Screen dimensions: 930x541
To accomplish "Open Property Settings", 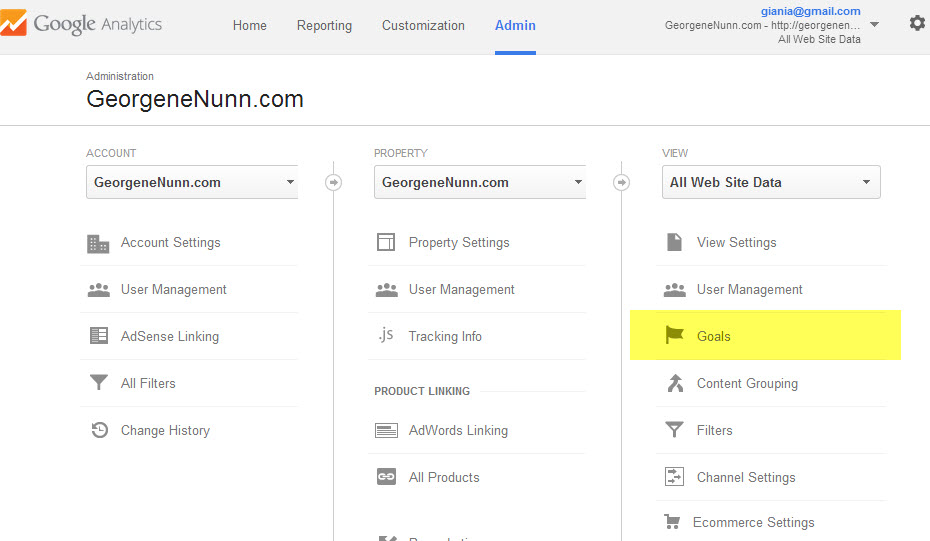I will [459, 243].
